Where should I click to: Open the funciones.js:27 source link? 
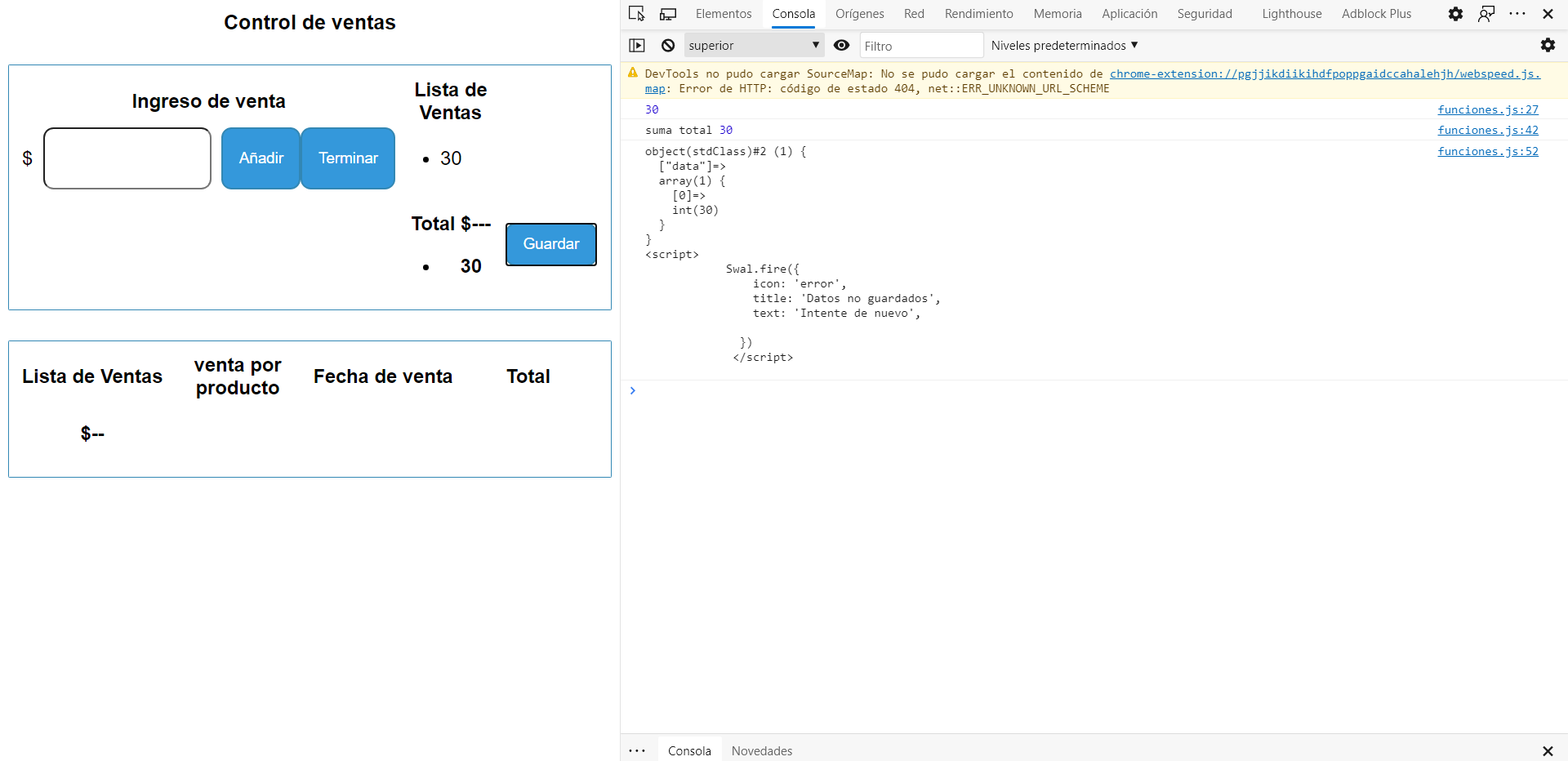click(x=1488, y=109)
